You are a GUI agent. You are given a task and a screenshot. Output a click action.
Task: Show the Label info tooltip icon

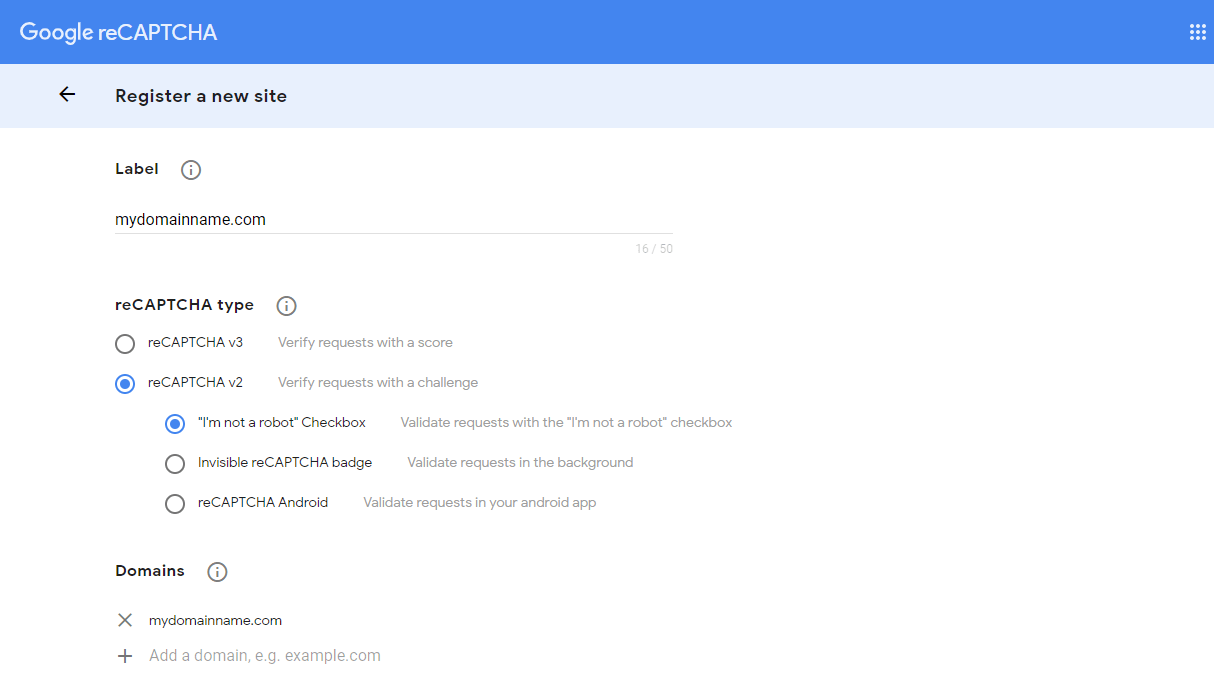[x=191, y=170]
